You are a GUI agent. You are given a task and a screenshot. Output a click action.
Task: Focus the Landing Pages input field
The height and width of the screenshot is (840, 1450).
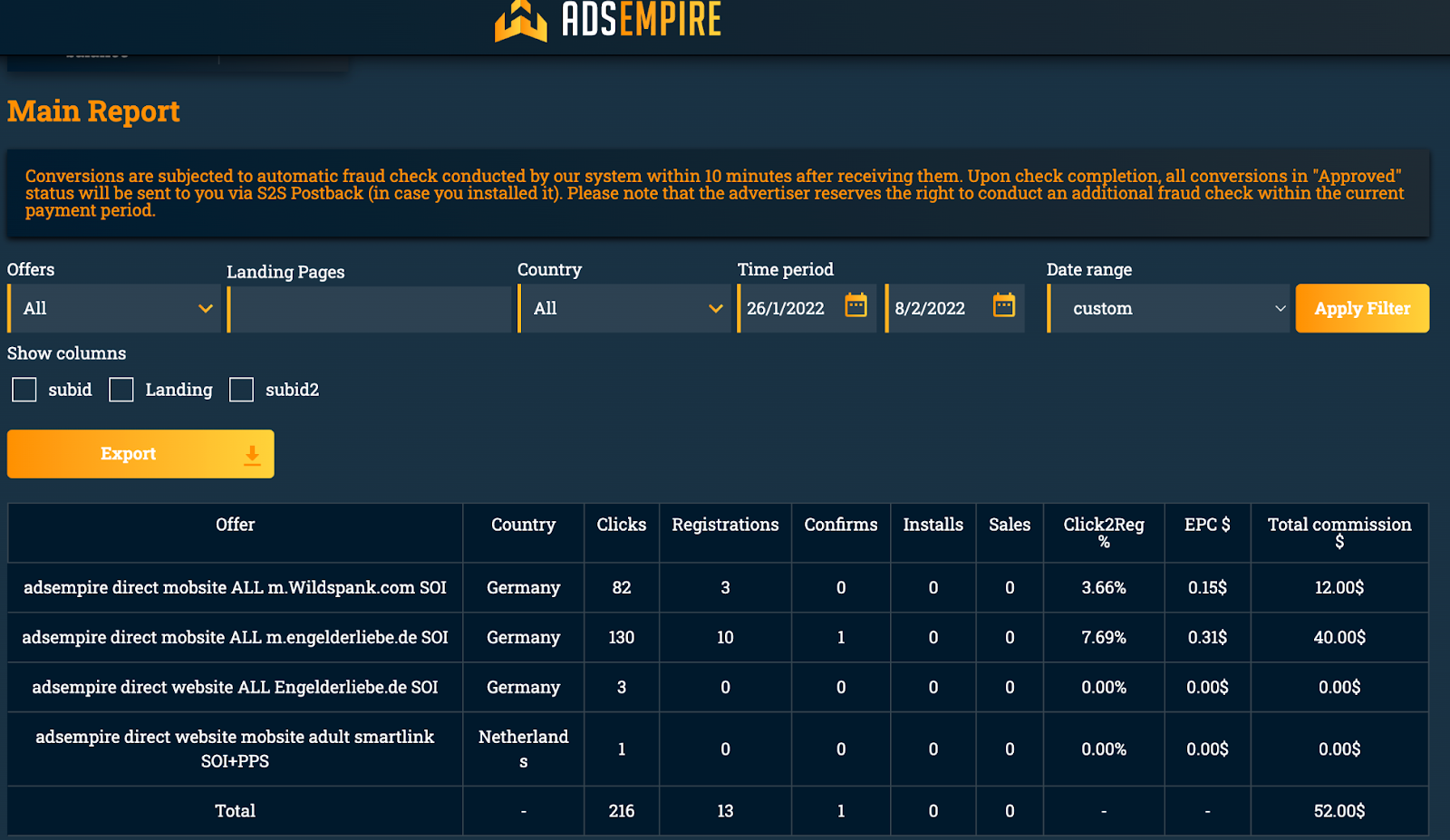coord(369,309)
